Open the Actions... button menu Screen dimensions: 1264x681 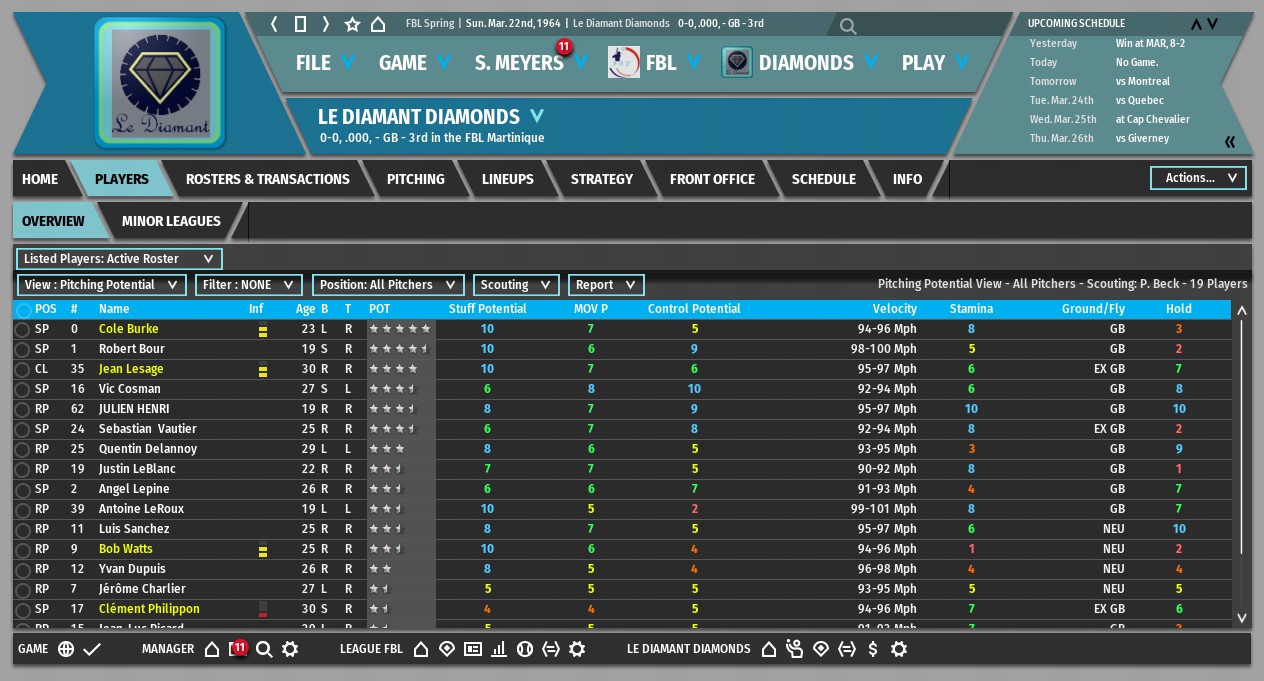(1199, 178)
